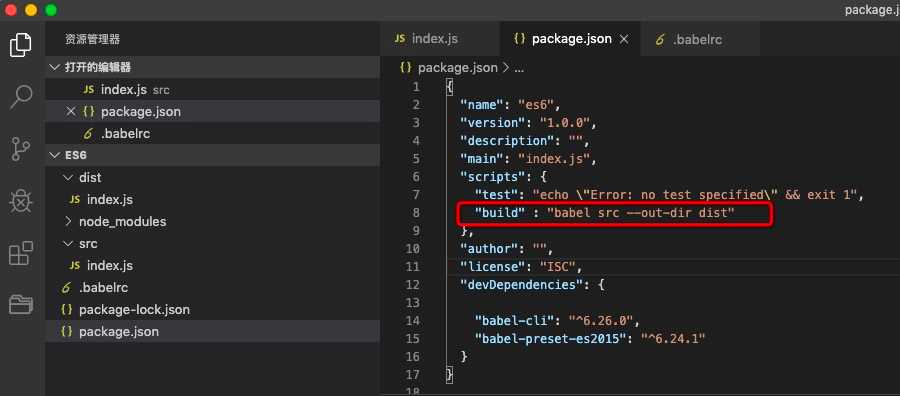This screenshot has width=900, height=396.
Task: Click the echo error script string
Action: click(695, 195)
